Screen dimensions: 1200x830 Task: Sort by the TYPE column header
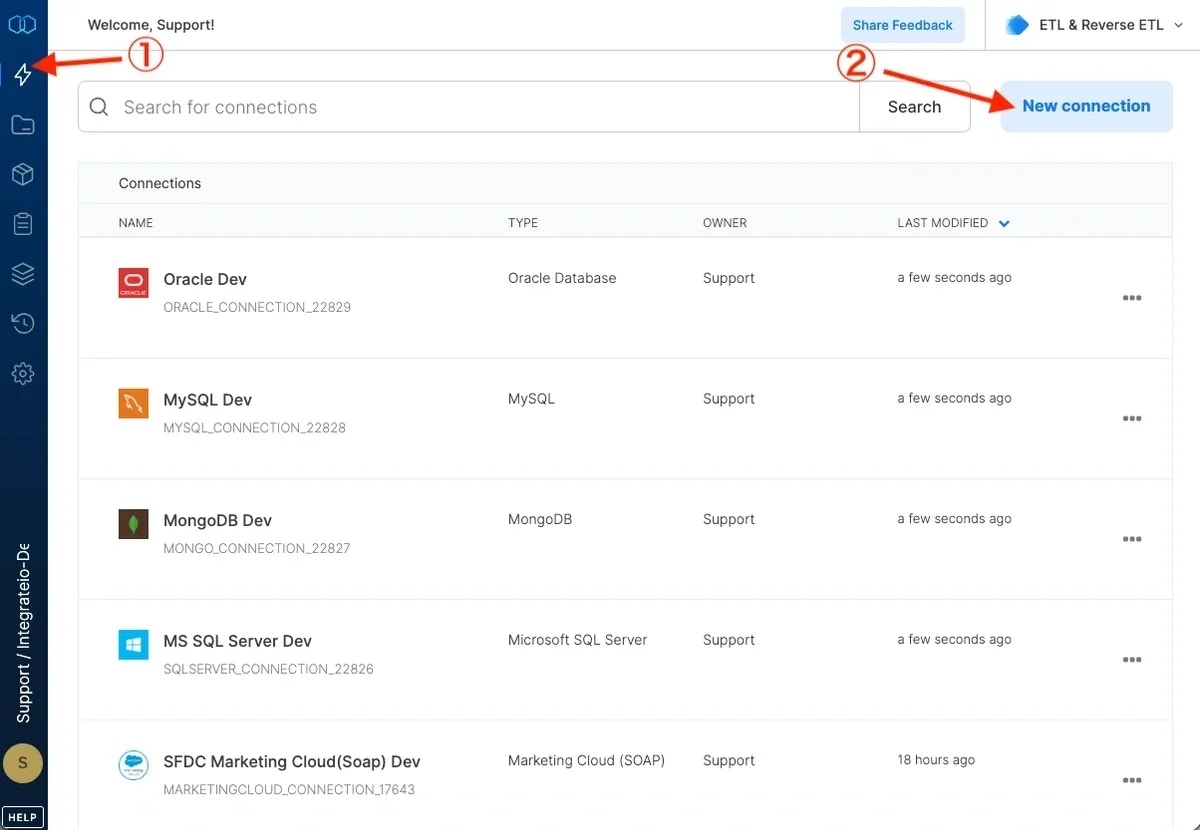523,223
